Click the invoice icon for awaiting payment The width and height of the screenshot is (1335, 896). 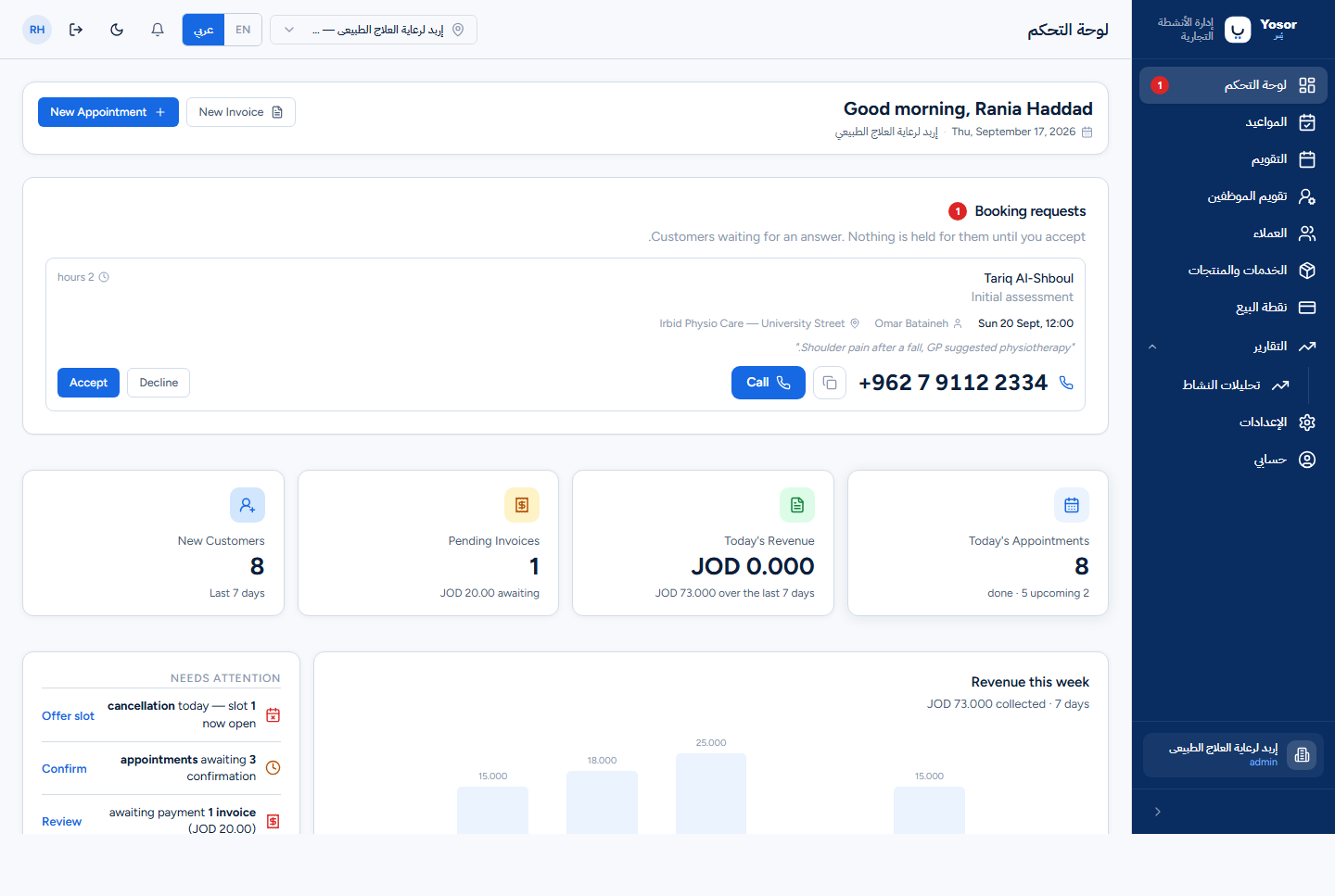(273, 821)
